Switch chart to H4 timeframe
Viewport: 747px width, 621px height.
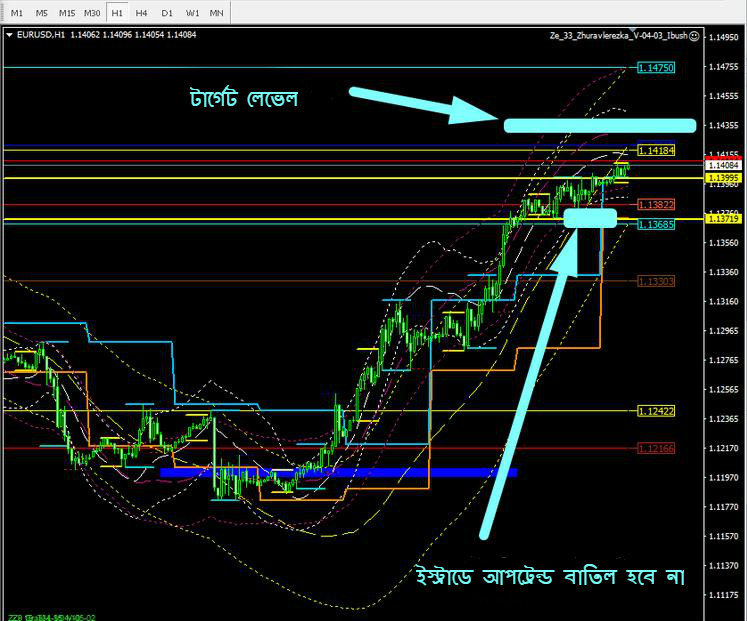(x=141, y=13)
